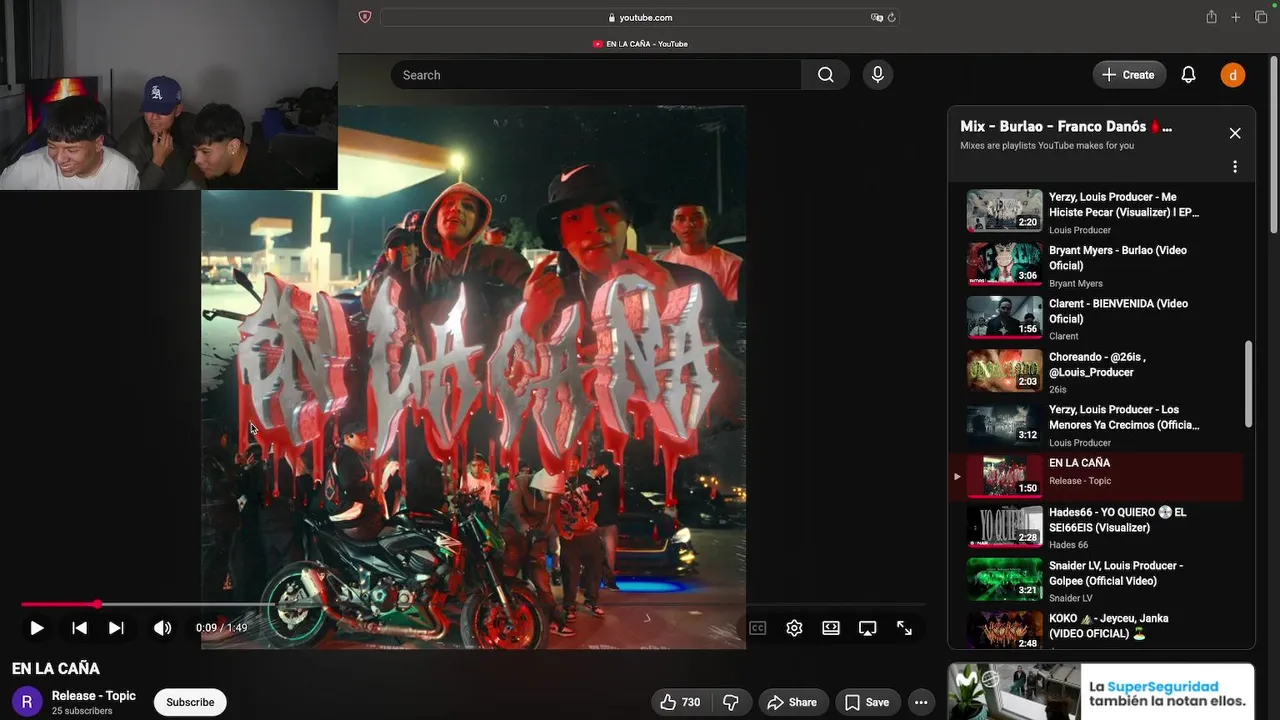Click the red progress bar scrubber handle

97,604
